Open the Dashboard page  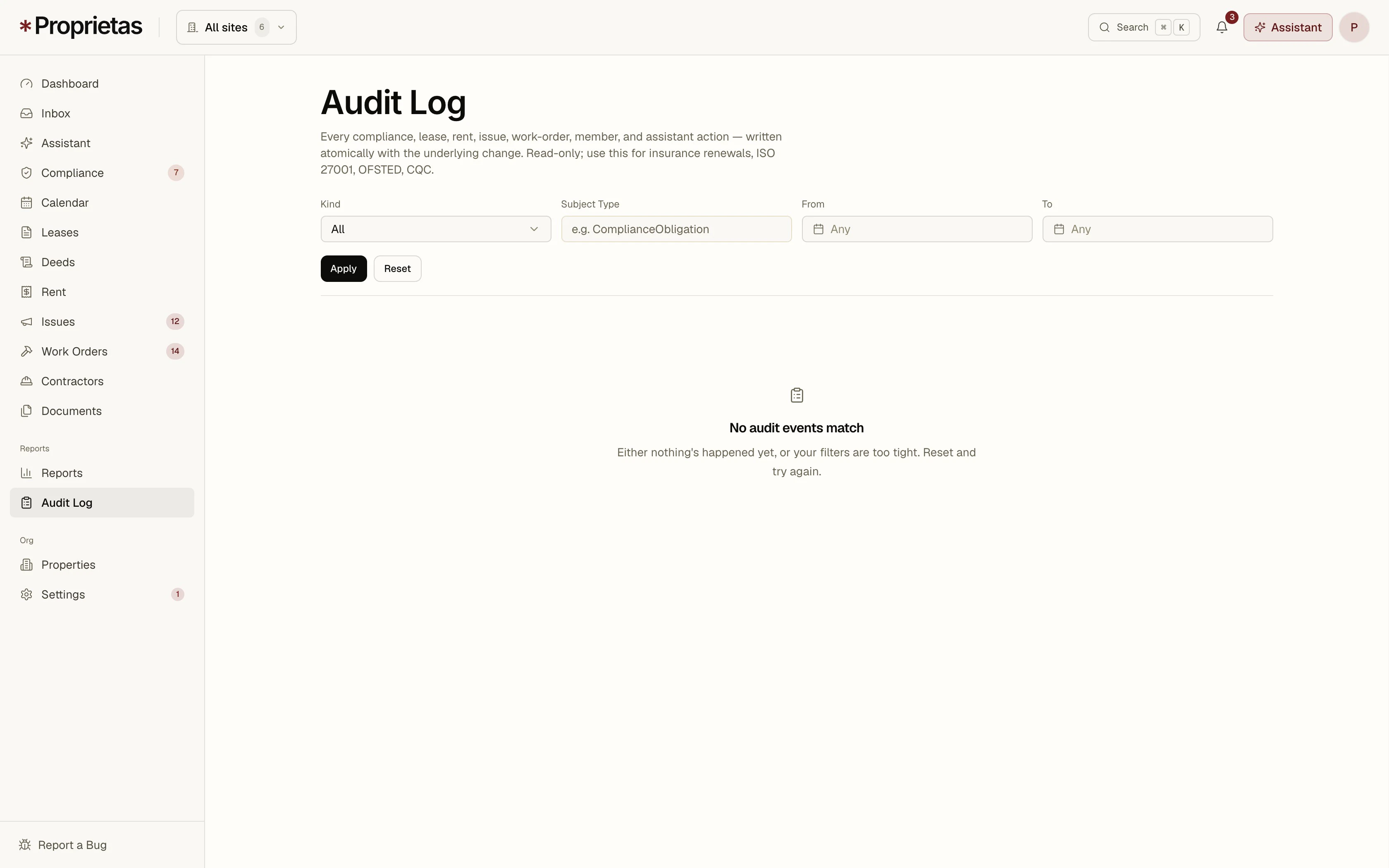click(x=102, y=84)
